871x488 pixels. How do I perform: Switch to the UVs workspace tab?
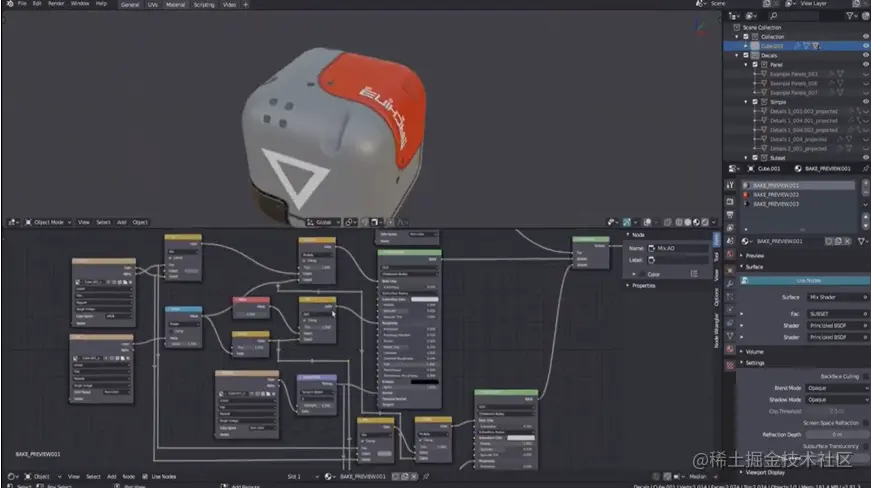coord(153,4)
